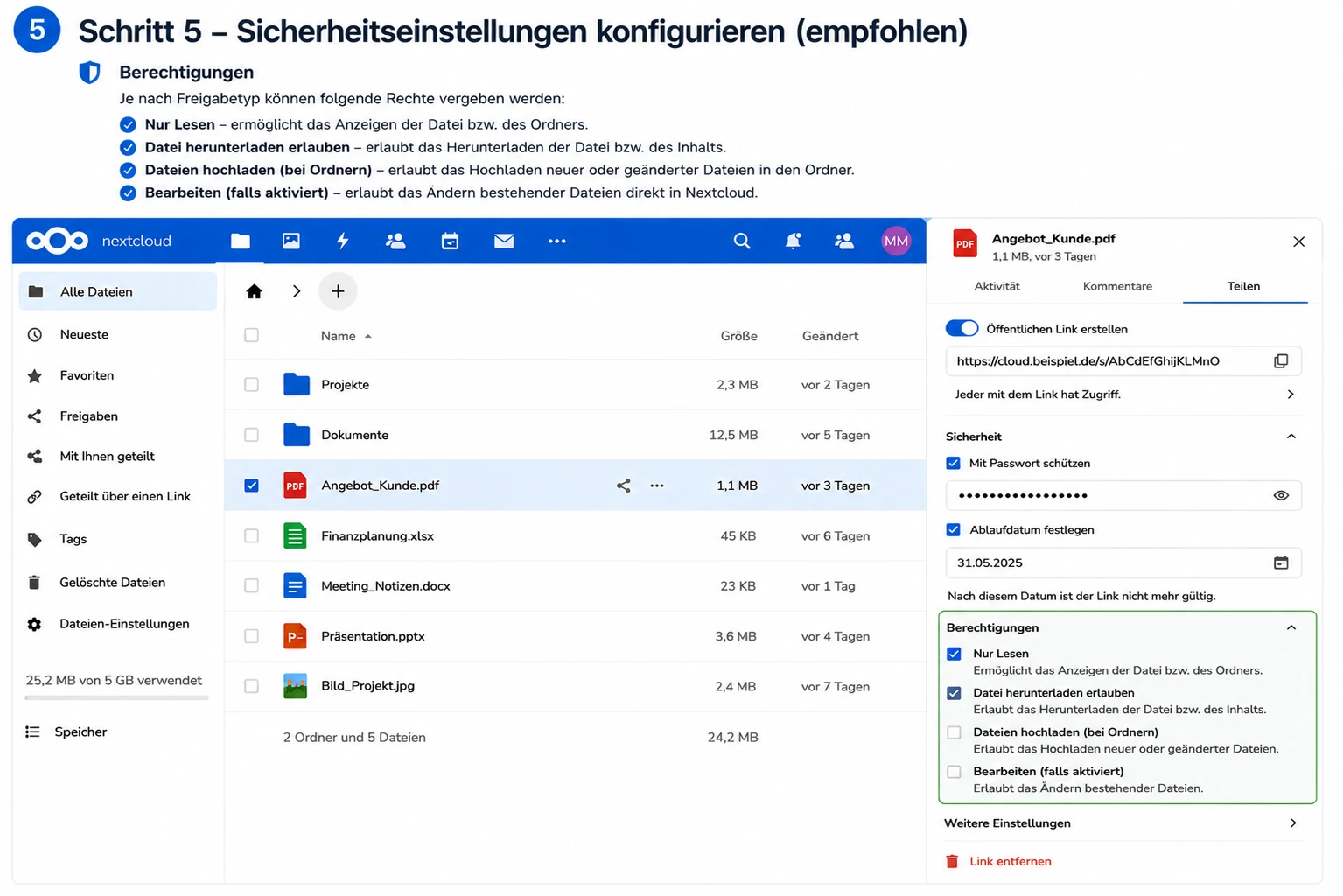Open Alle Dateien in the sidebar
Image resolution: width=1343 pixels, height=896 pixels.
click(x=117, y=291)
